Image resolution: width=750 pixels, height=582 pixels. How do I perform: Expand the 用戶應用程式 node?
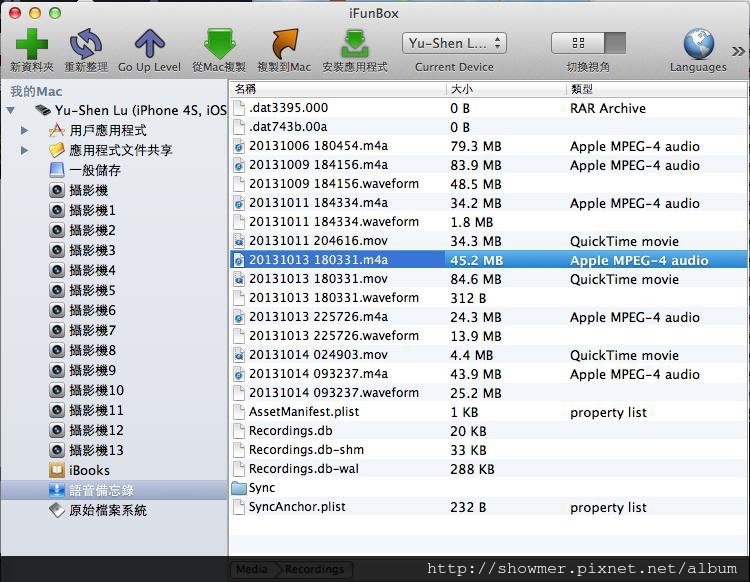[x=24, y=130]
